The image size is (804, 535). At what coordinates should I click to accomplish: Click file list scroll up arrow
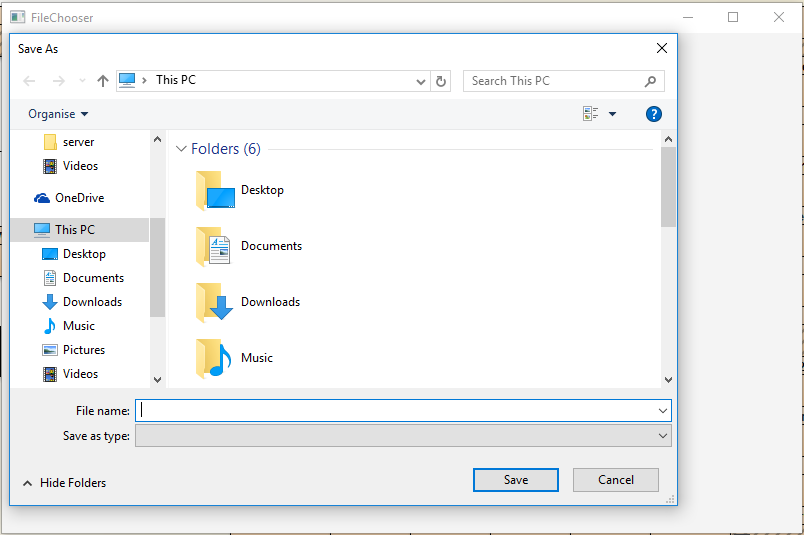tap(668, 139)
